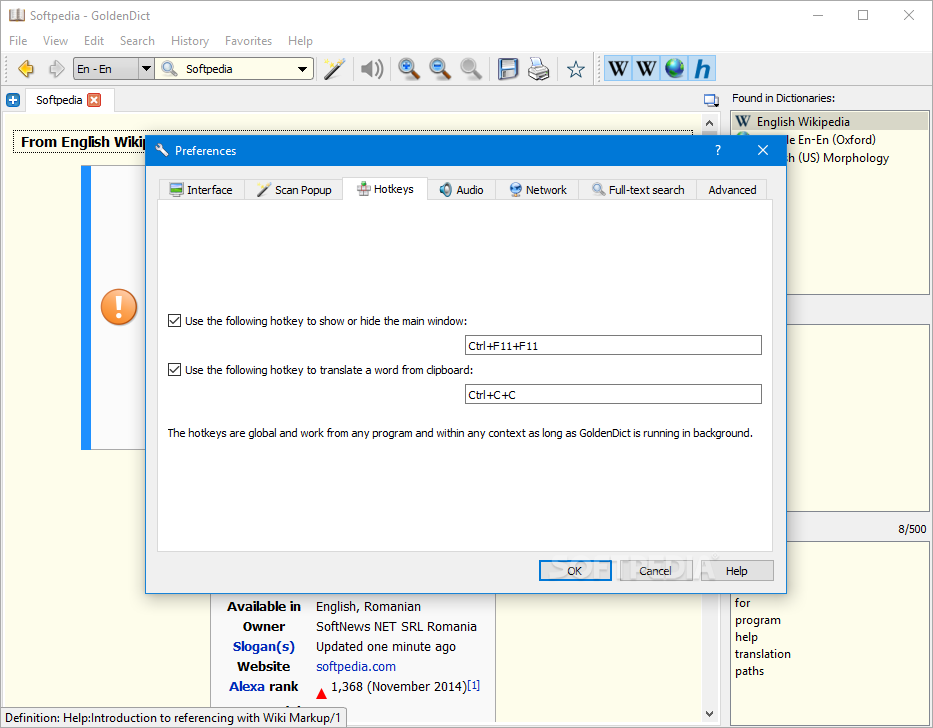This screenshot has width=933, height=728.
Task: Click the Help button in Preferences
Action: click(737, 570)
